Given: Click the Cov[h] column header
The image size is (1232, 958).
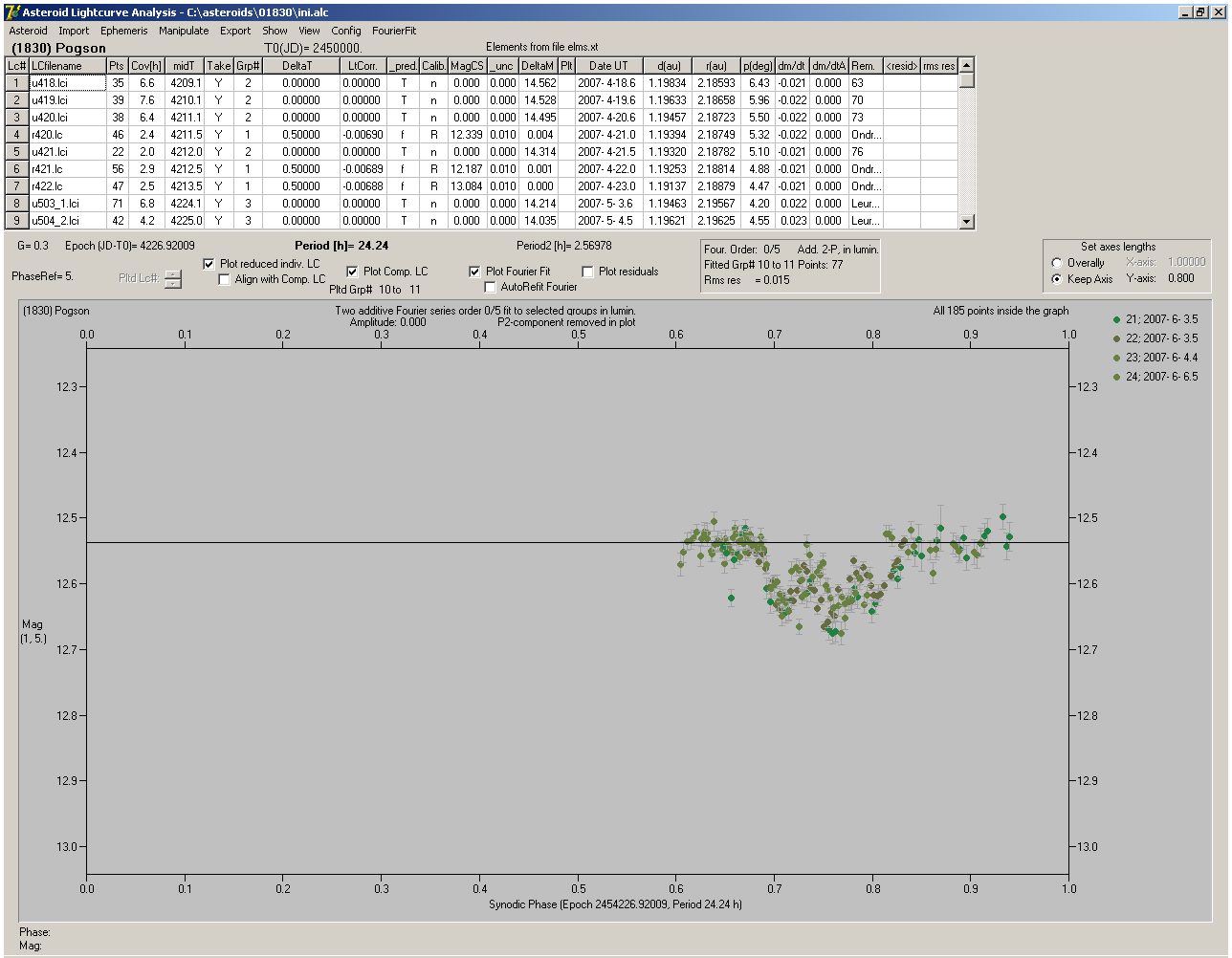Looking at the screenshot, I should [146, 66].
